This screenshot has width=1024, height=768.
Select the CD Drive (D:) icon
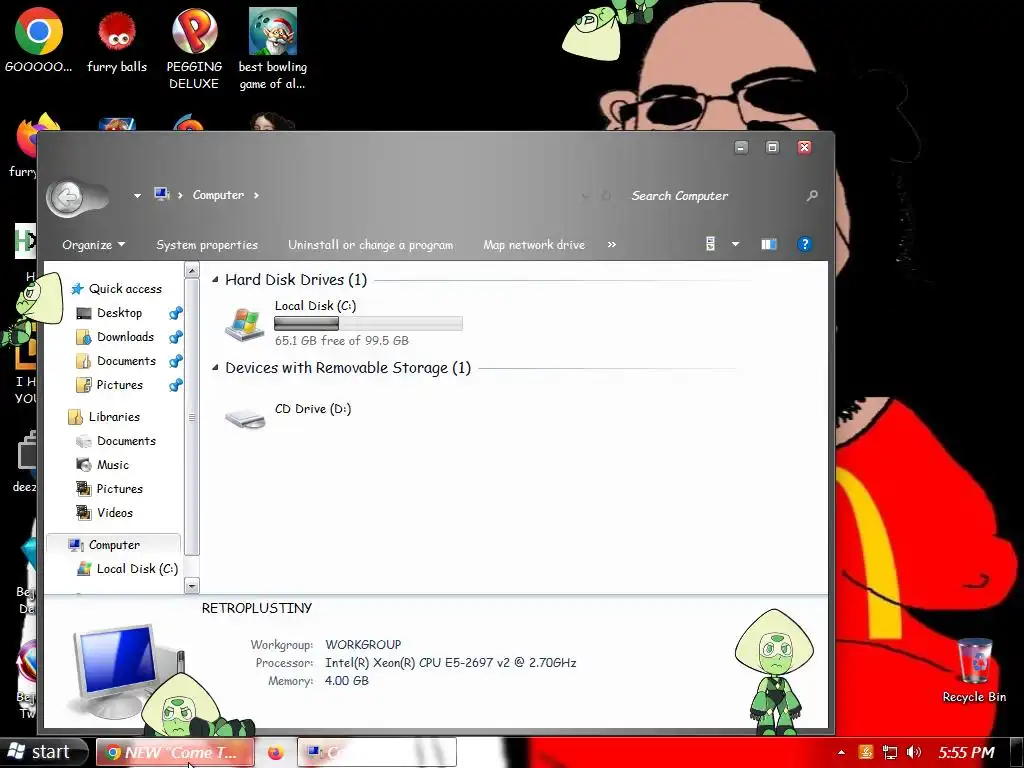tap(245, 417)
